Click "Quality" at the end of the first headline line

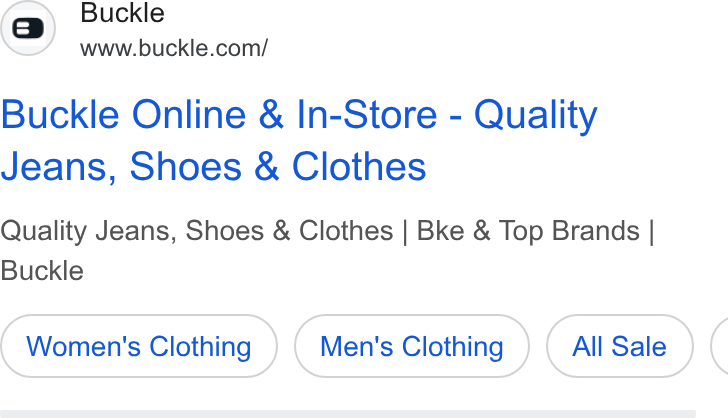(536, 116)
